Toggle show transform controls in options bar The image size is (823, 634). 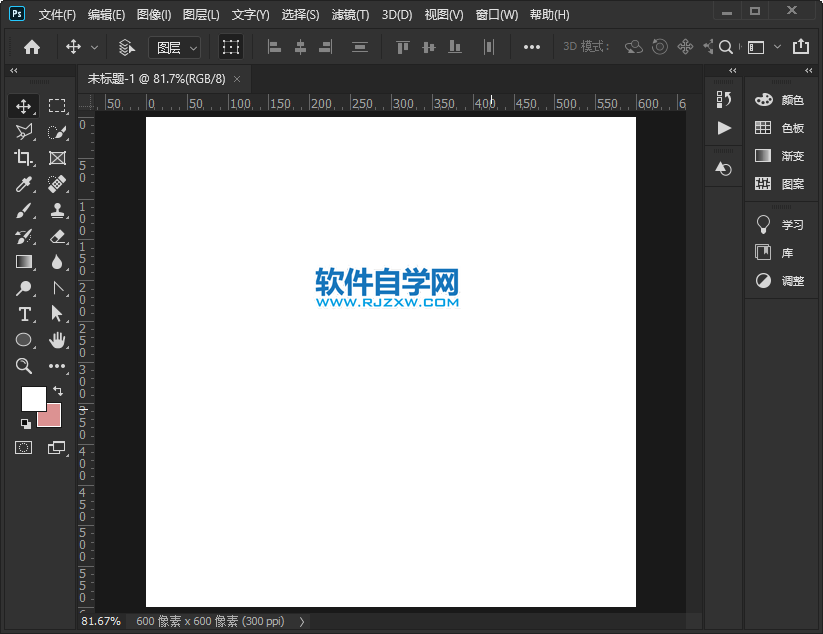click(231, 46)
